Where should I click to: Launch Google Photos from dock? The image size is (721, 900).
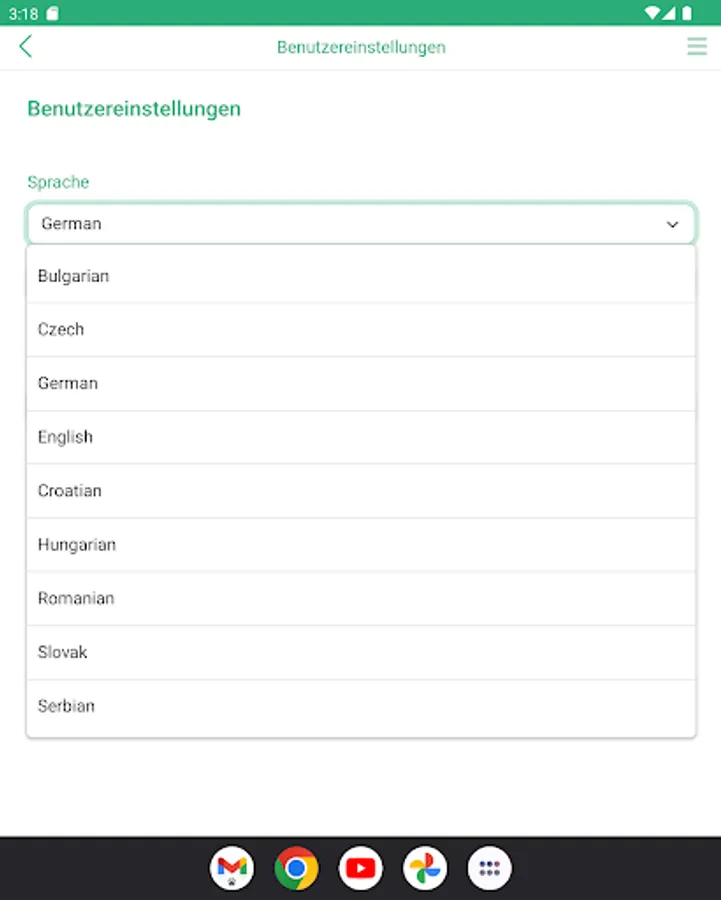coord(425,868)
